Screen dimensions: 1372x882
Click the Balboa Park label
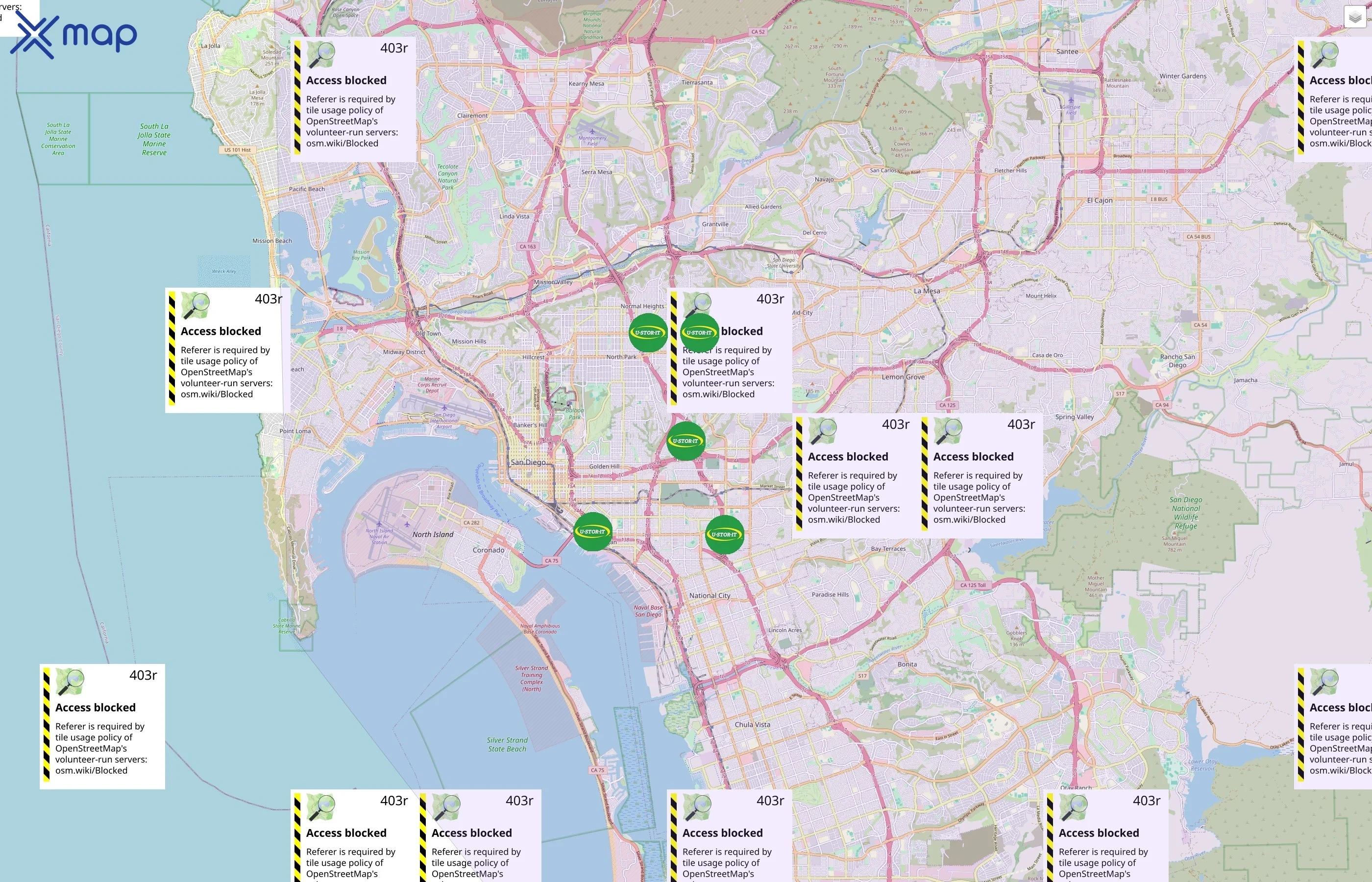[x=575, y=414]
